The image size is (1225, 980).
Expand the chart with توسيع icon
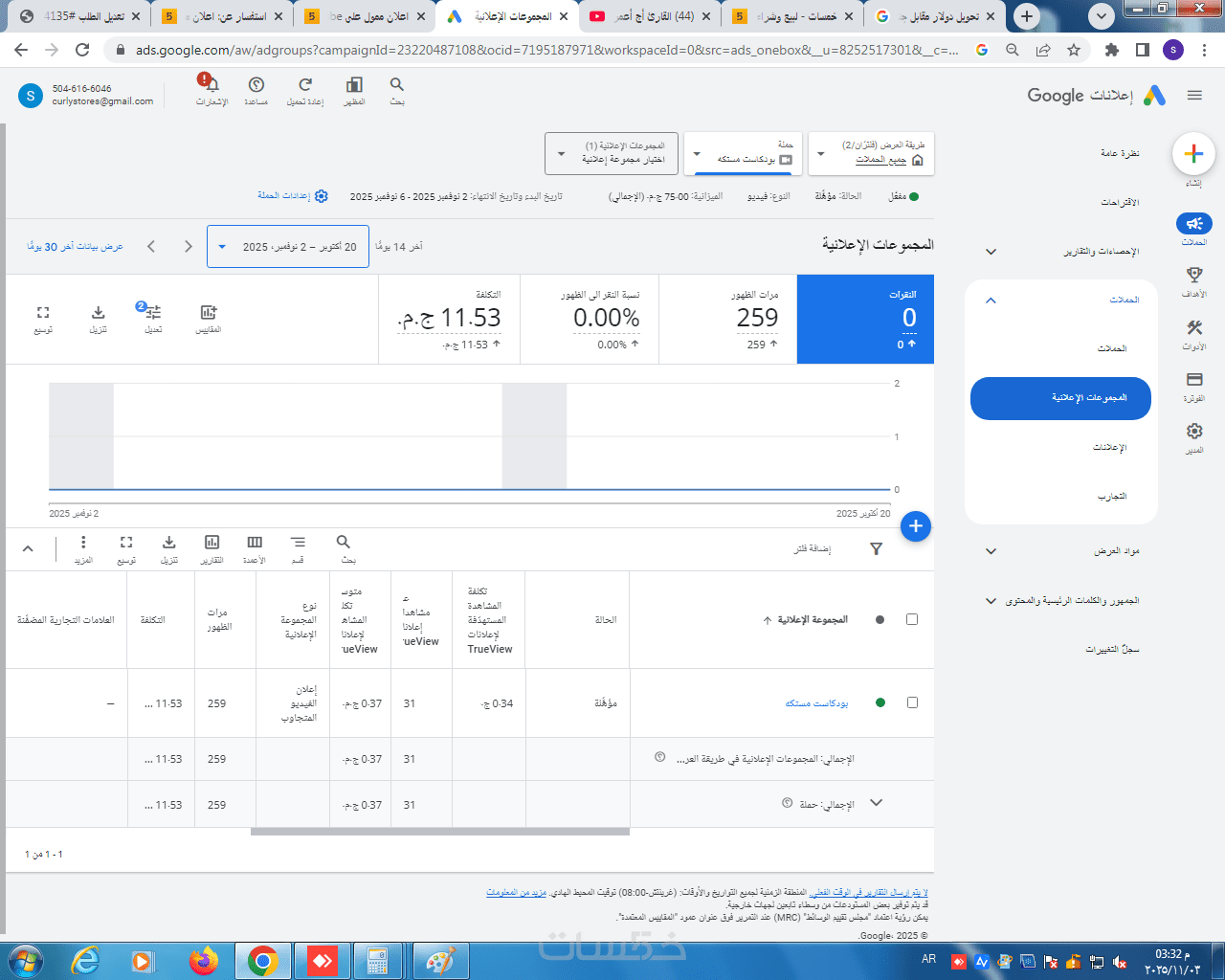pyautogui.click(x=43, y=312)
